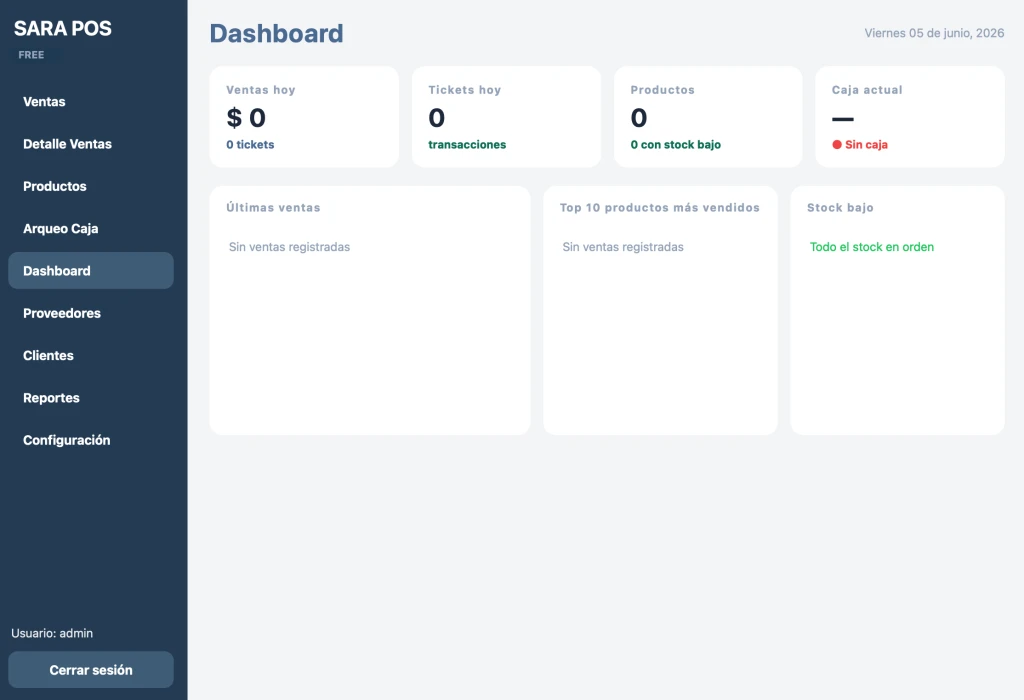Select the Ventas hoy card

click(304, 117)
